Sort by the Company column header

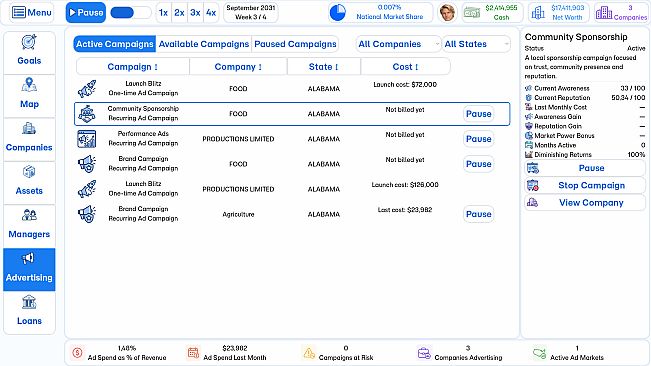click(x=238, y=67)
